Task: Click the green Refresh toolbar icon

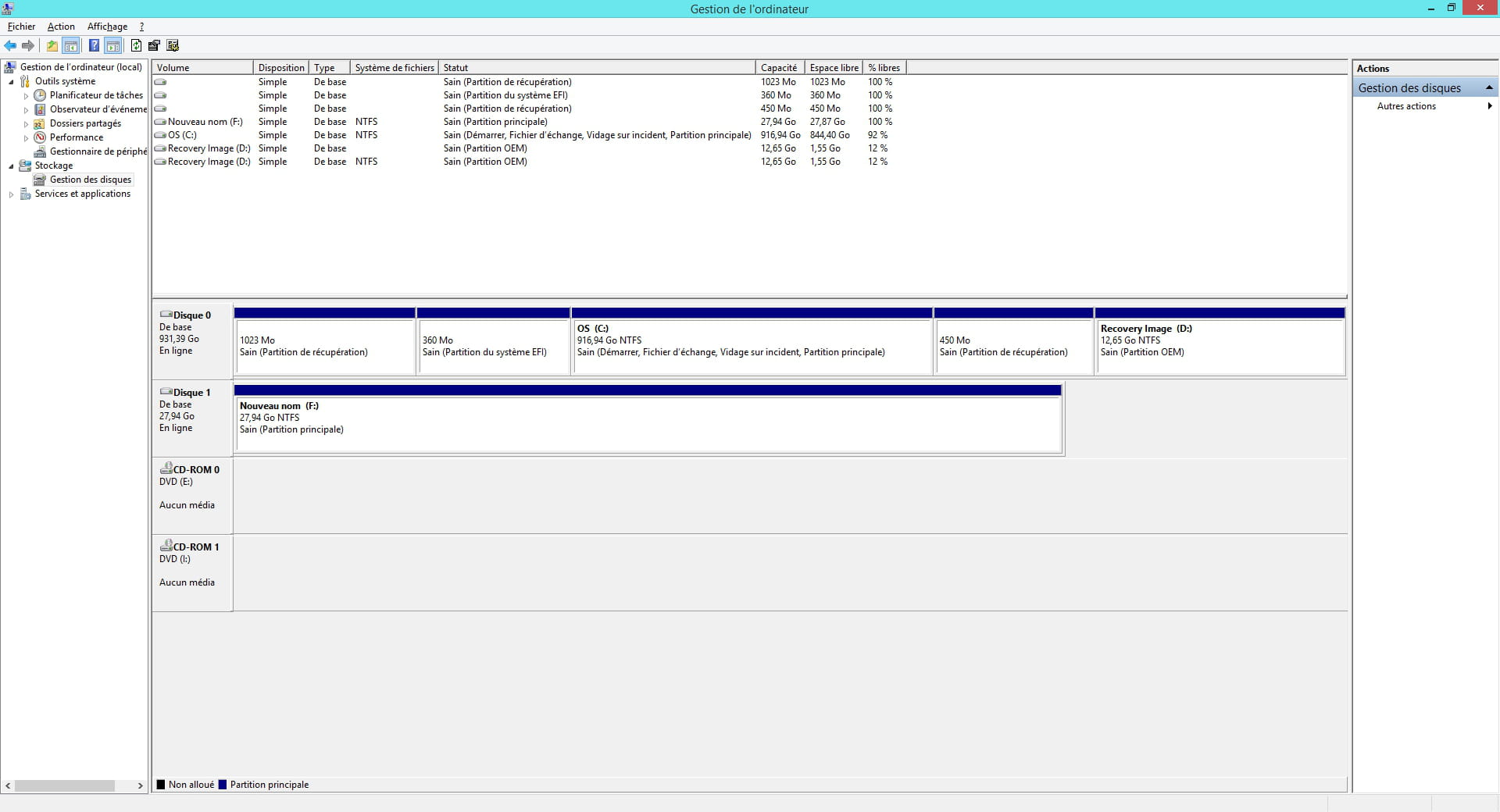Action: tap(136, 45)
